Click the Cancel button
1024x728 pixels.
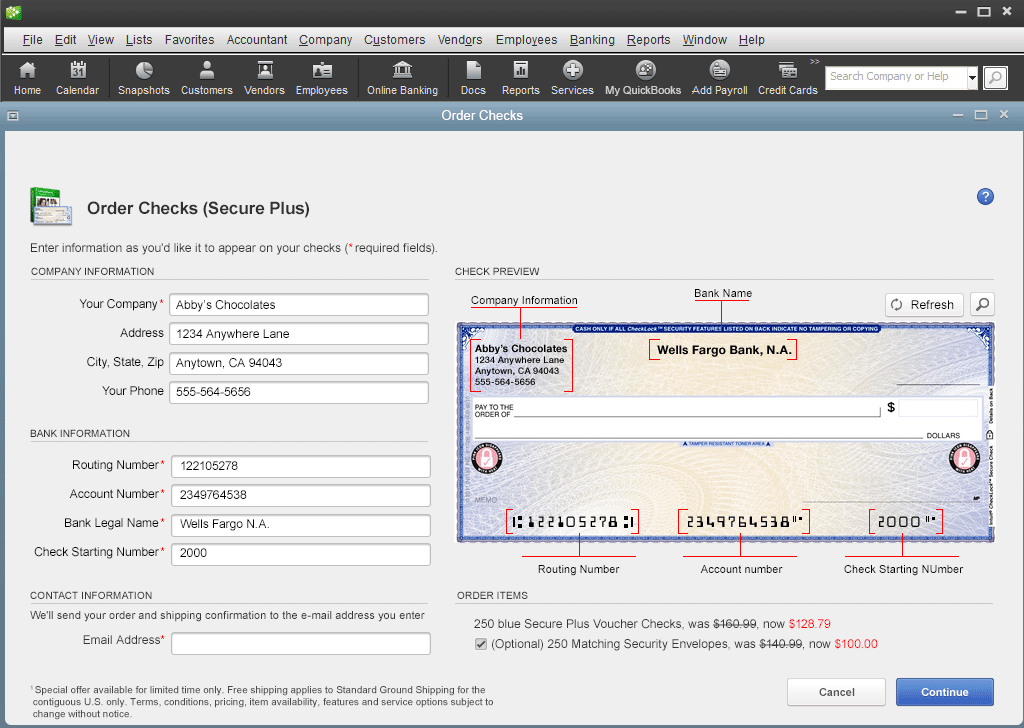[x=836, y=692]
